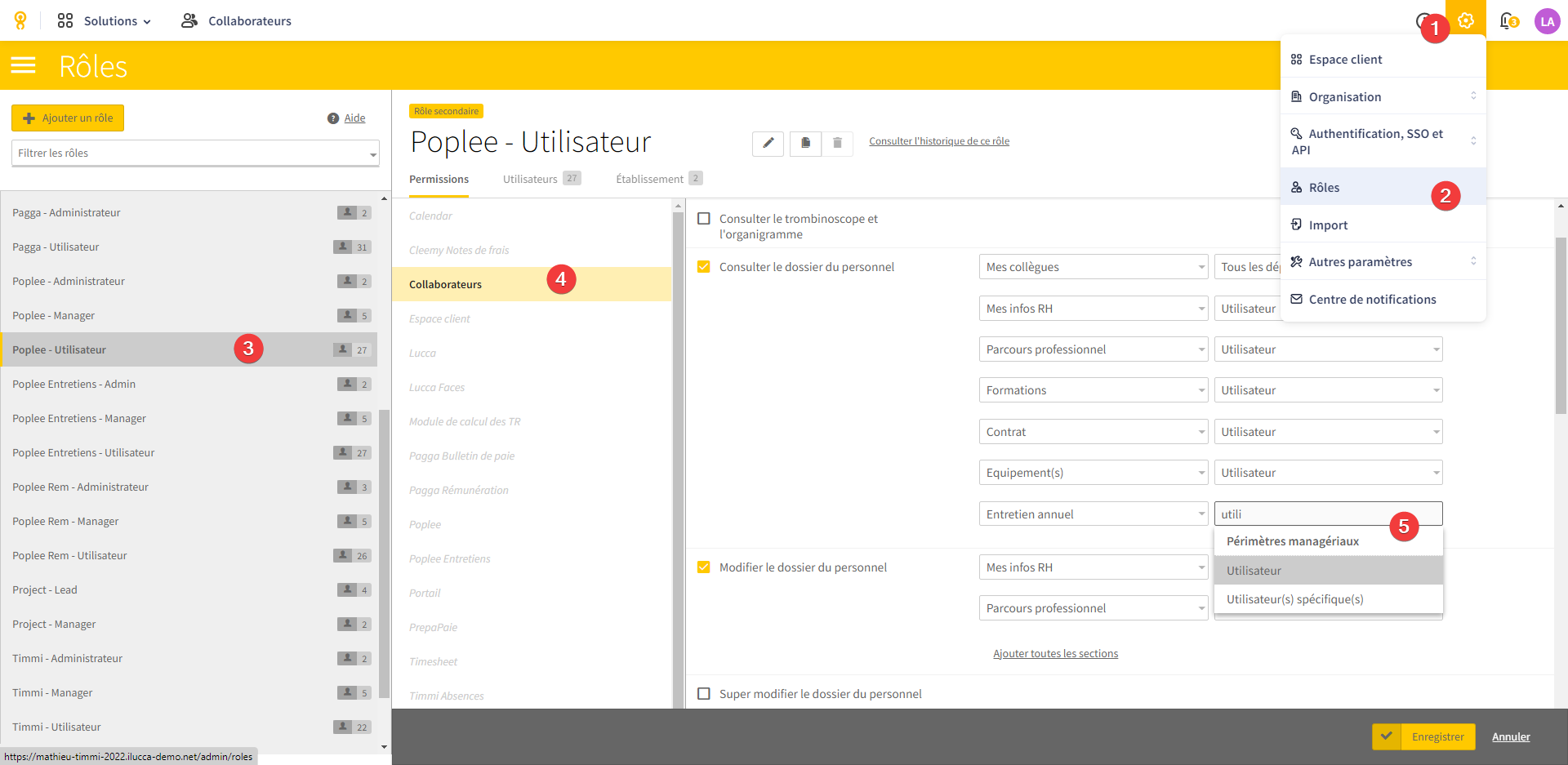The image size is (1568, 765).
Task: Click the Enregistrer checkmark icon
Action: click(x=1387, y=736)
